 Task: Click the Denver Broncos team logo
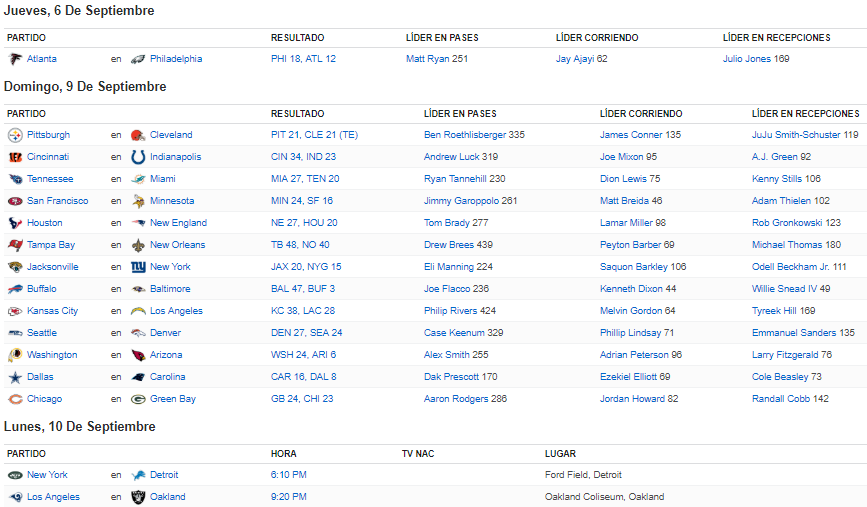(x=138, y=333)
